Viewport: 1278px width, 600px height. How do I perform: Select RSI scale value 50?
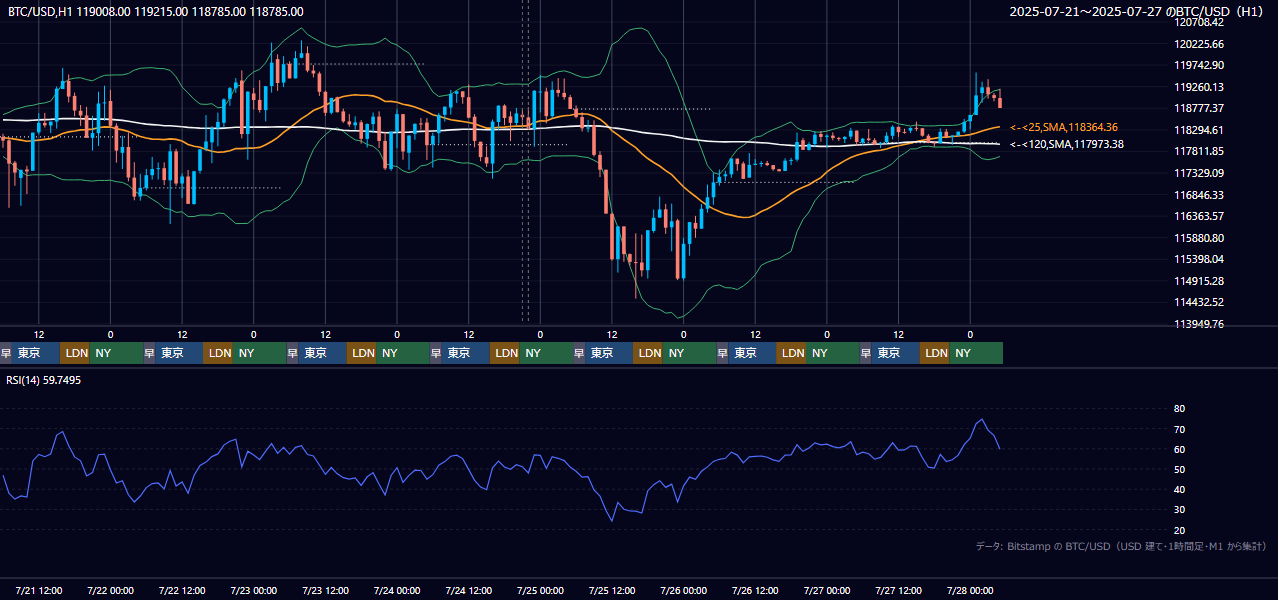click(x=1180, y=469)
